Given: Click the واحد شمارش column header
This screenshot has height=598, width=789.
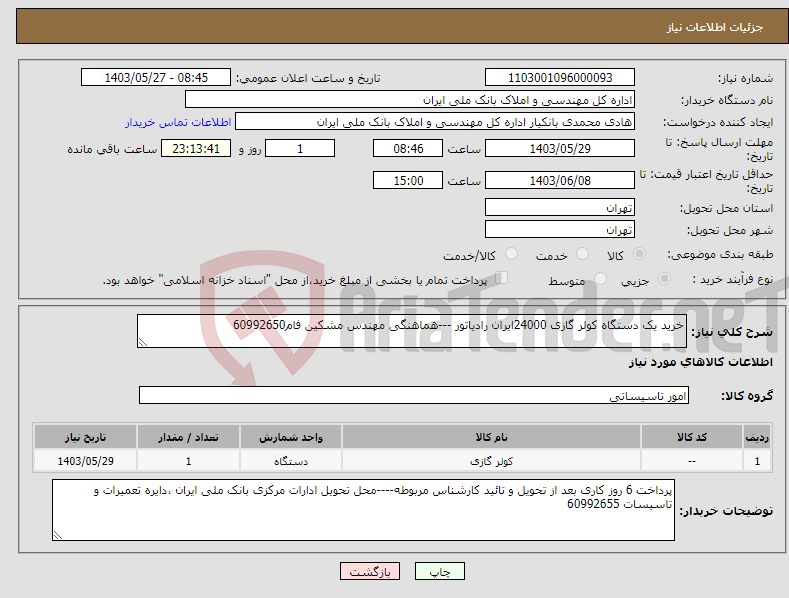Looking at the screenshot, I should pos(290,437).
